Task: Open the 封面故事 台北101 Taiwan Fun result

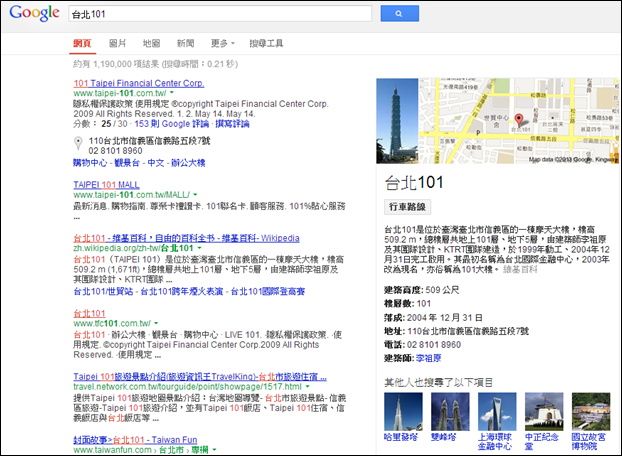Action: tap(135, 440)
